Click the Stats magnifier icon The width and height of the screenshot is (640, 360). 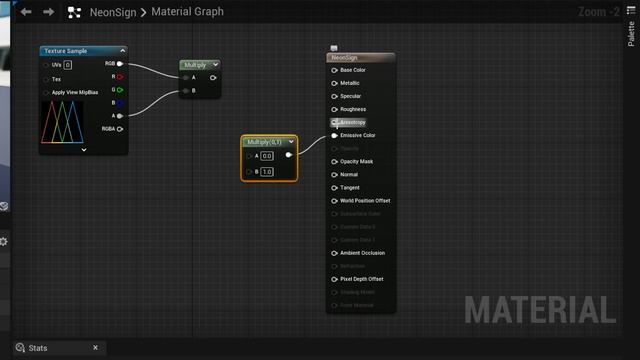coord(20,348)
